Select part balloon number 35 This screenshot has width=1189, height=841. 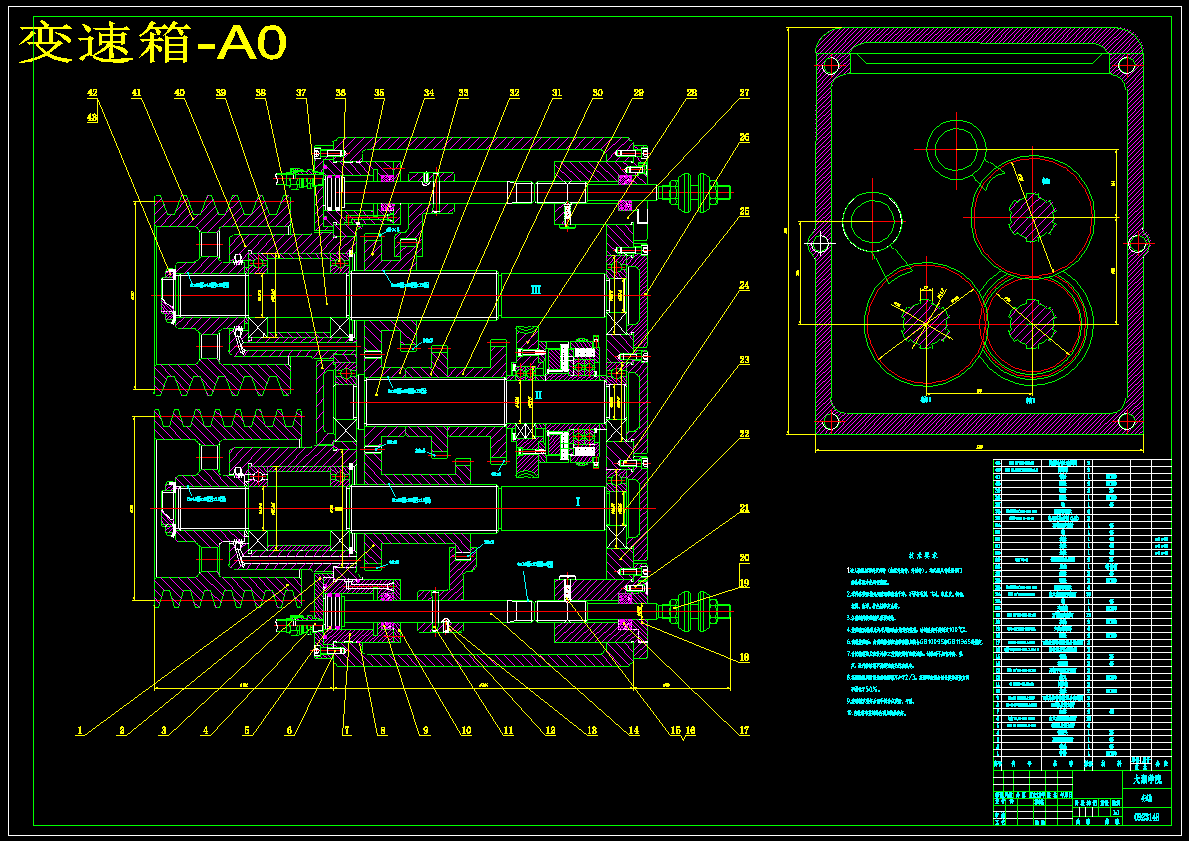[x=379, y=93]
